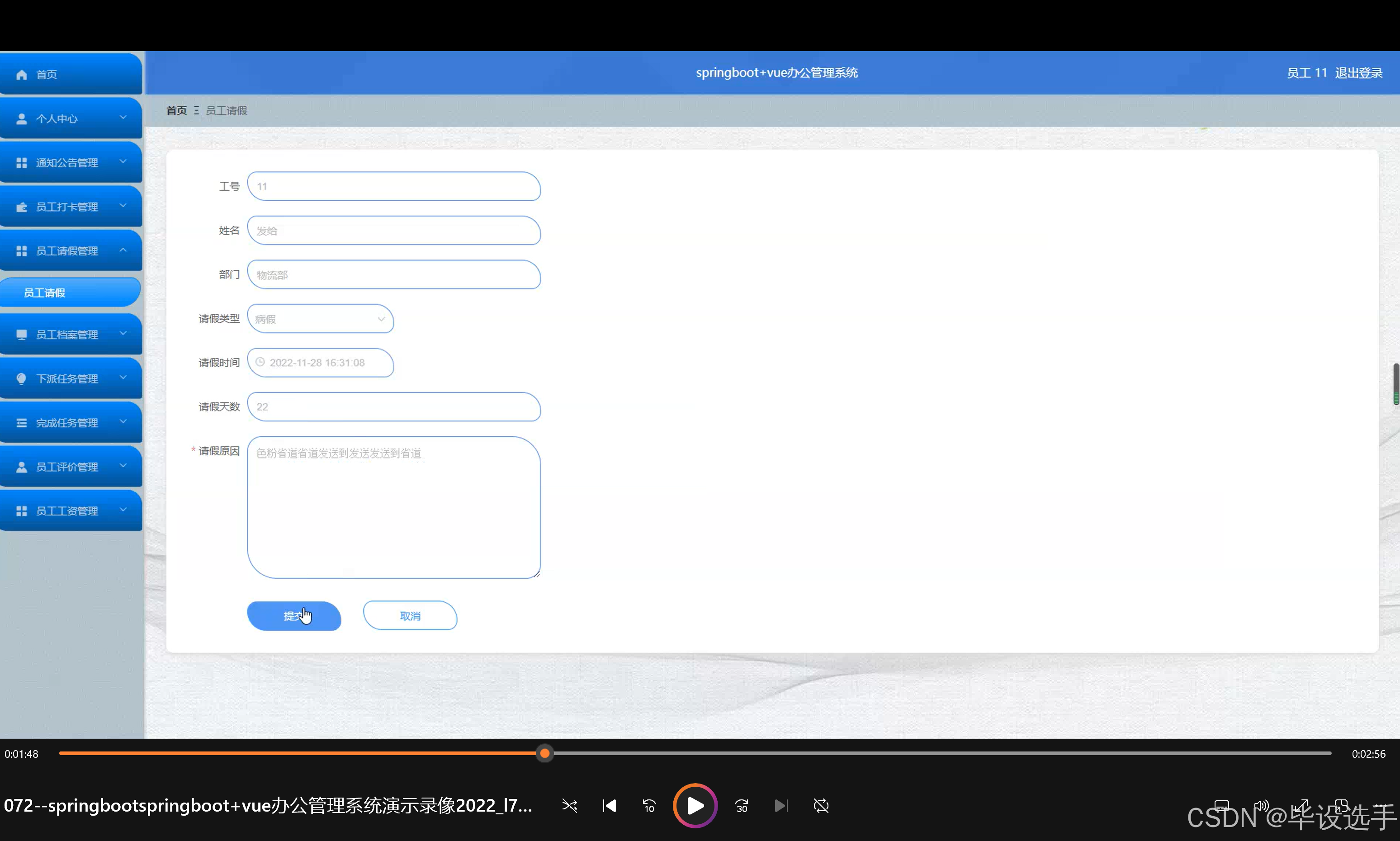This screenshot has height=841, width=1400.
Task: Click the bulb icon beside 下派任务管理
Action: tap(22, 378)
